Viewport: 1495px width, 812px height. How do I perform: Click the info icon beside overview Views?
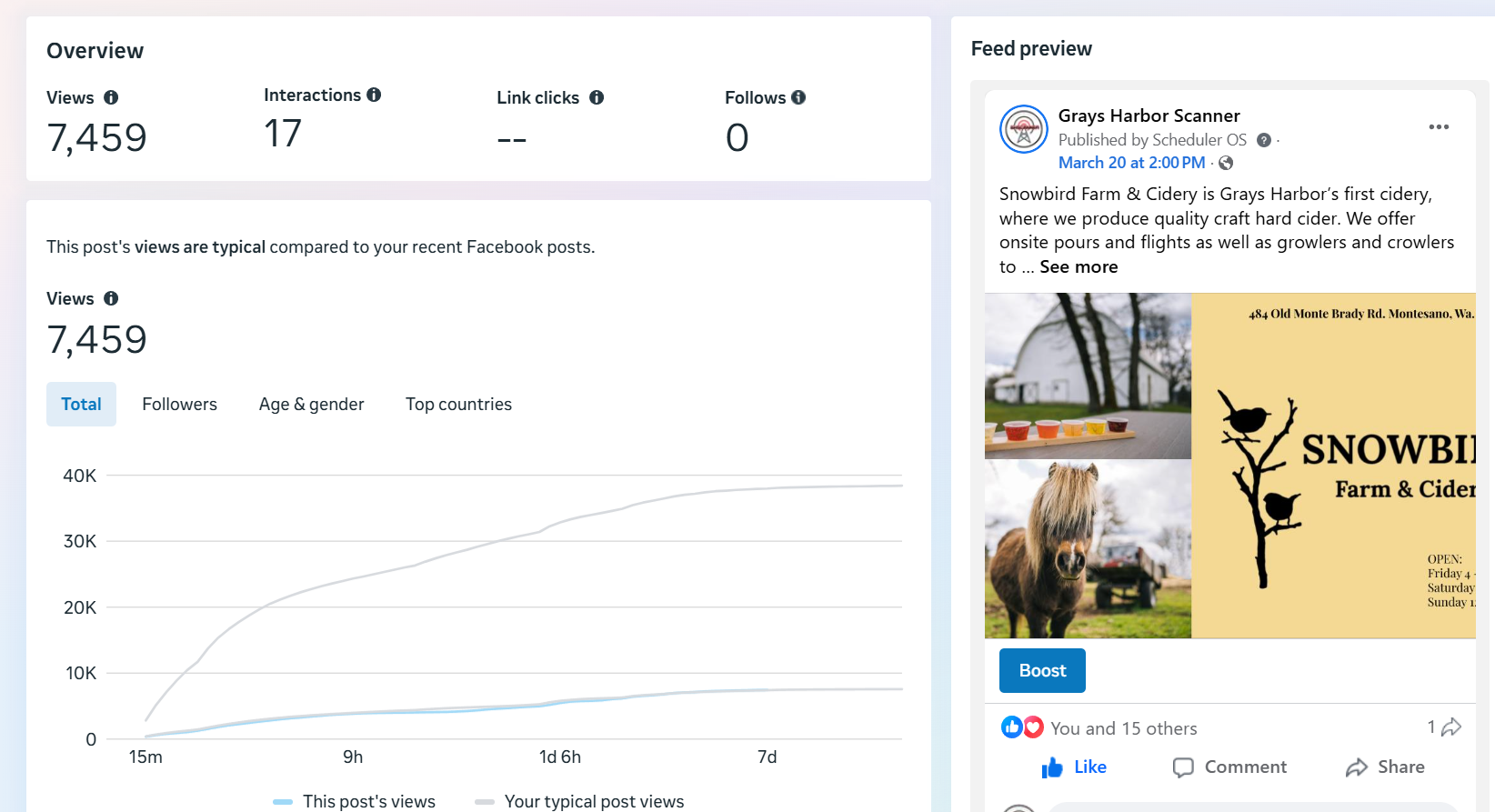point(111,97)
